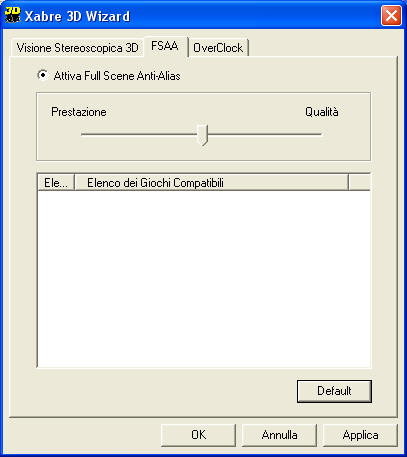Switch to the Visione Stereoscopica 3D tab
The width and height of the screenshot is (407, 457).
pos(77,48)
